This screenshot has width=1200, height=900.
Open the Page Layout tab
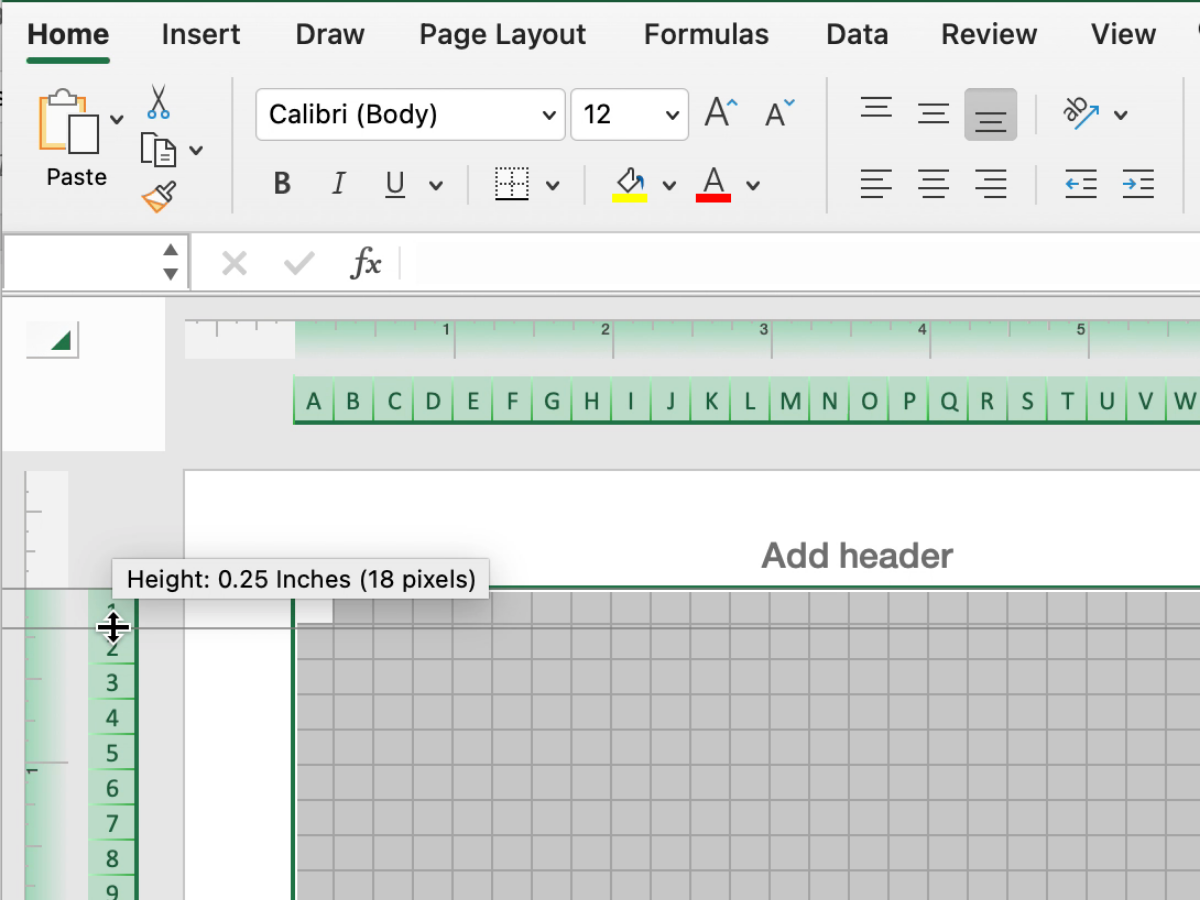point(502,34)
